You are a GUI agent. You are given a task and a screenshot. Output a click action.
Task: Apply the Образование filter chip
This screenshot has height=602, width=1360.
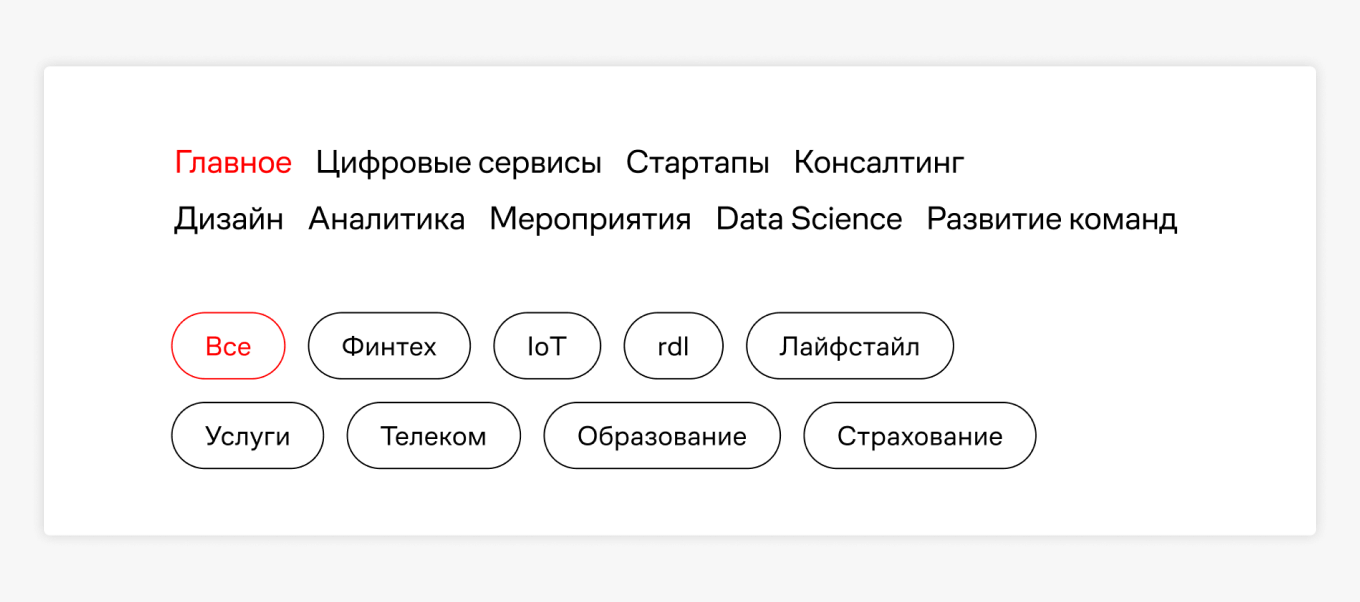pos(661,435)
